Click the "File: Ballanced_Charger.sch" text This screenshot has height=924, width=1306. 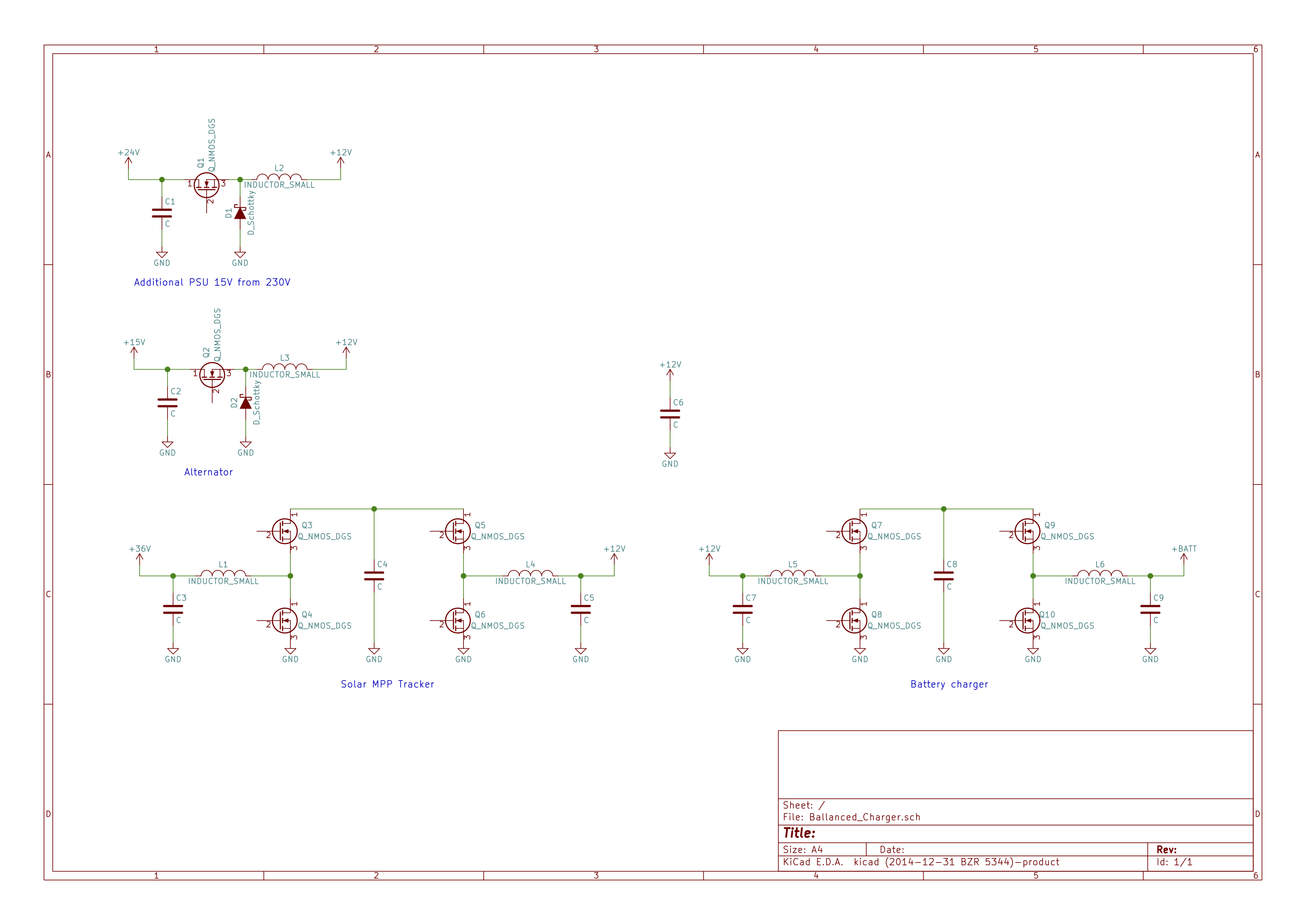point(851,818)
